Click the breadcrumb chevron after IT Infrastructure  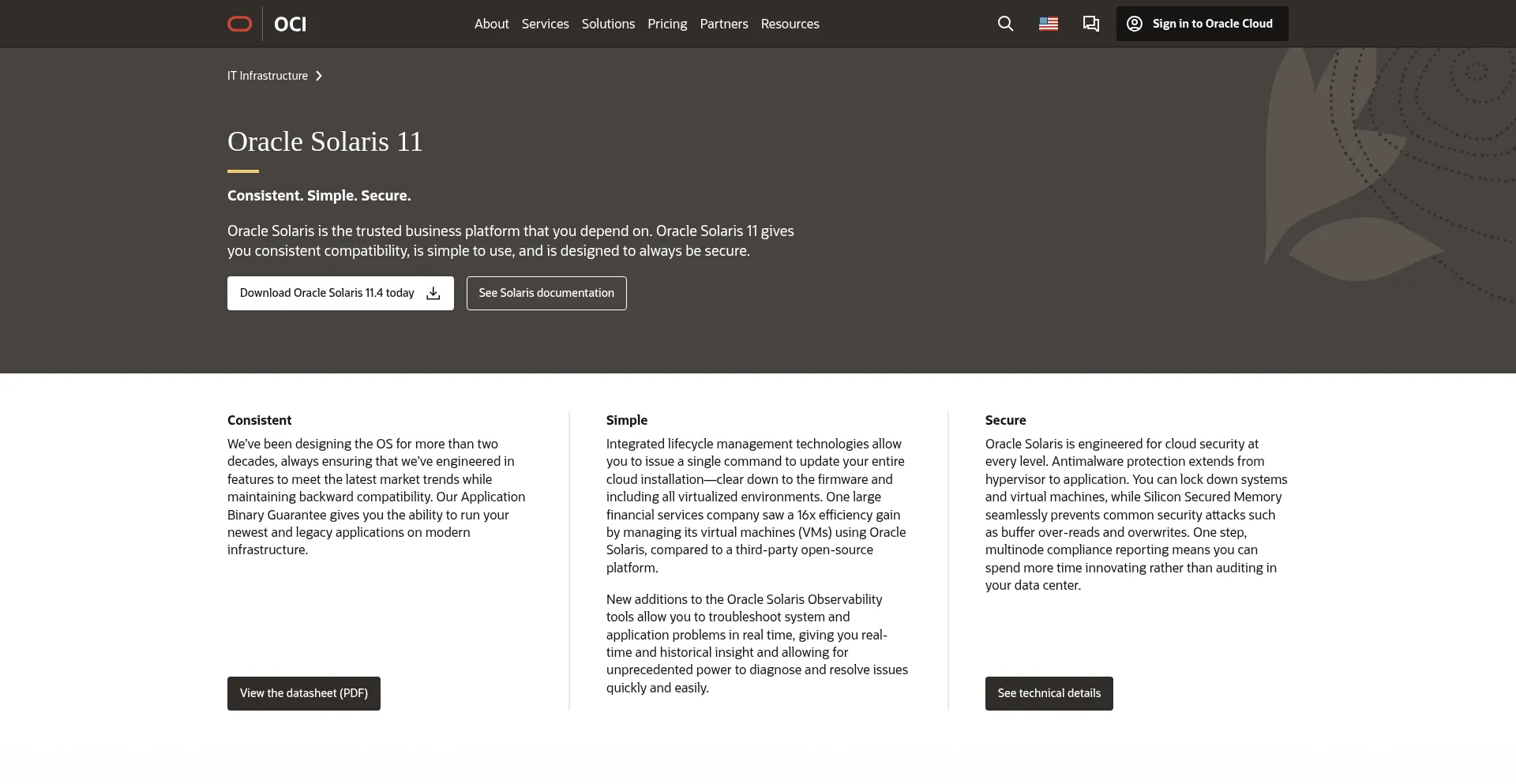coord(319,76)
